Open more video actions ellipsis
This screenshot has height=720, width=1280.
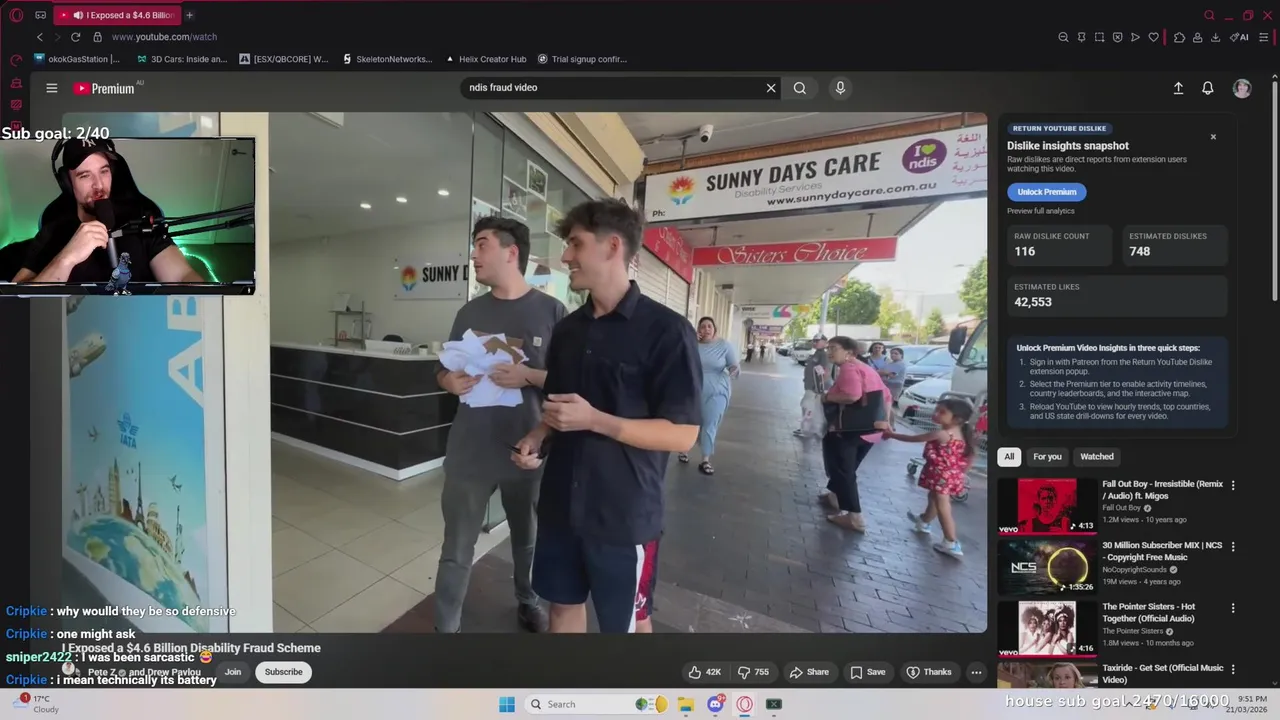[x=976, y=672]
